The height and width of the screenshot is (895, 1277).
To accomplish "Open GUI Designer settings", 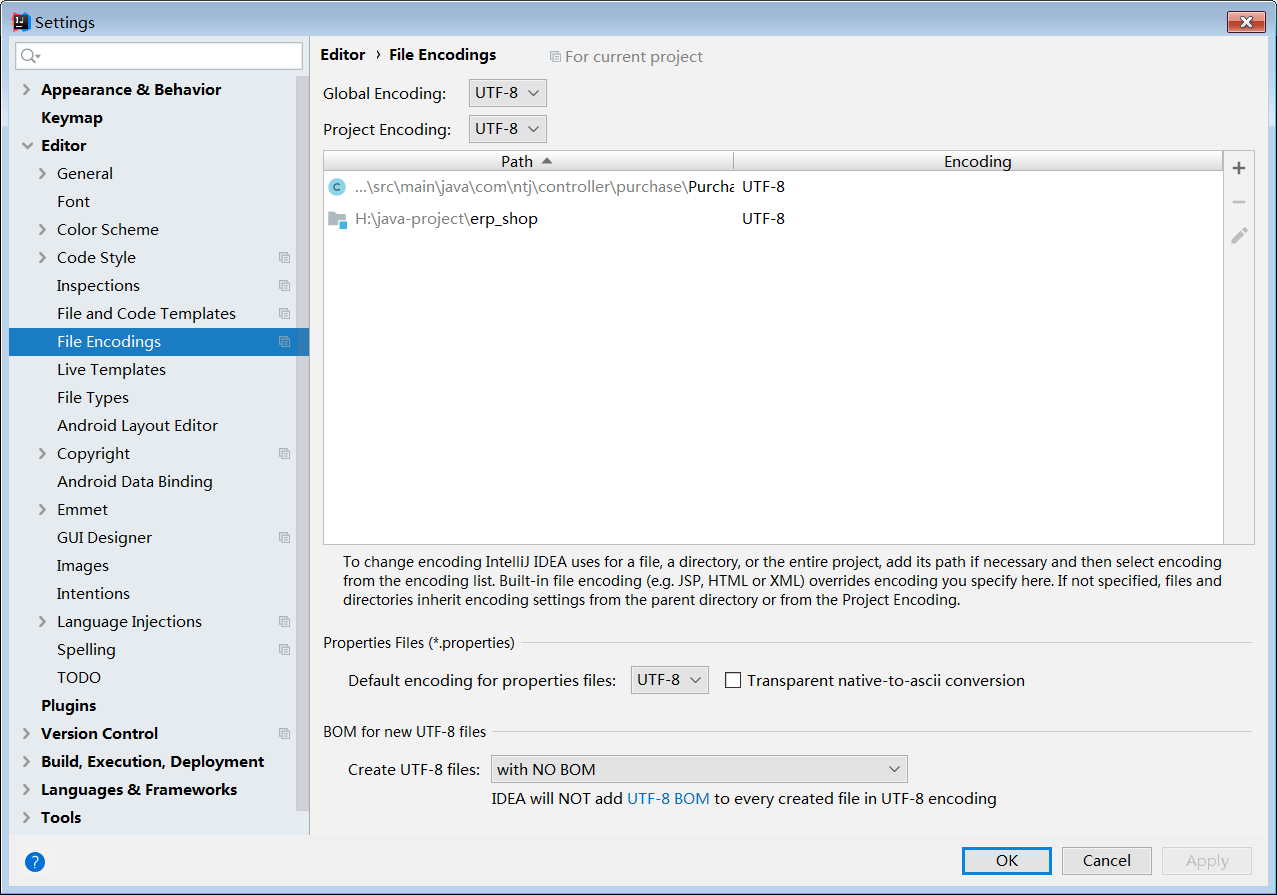I will click(104, 538).
